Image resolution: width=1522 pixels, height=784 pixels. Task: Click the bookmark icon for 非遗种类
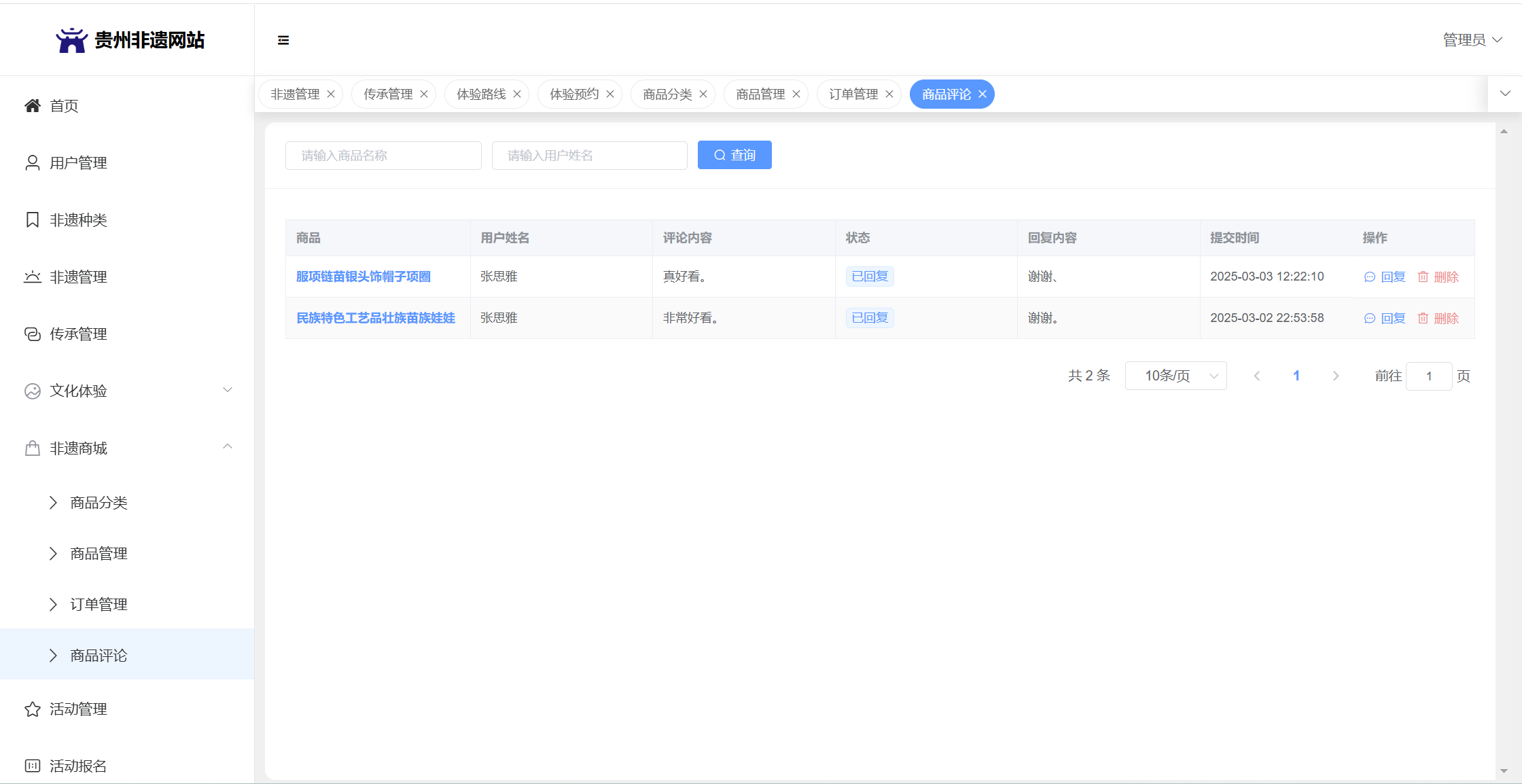click(x=32, y=220)
